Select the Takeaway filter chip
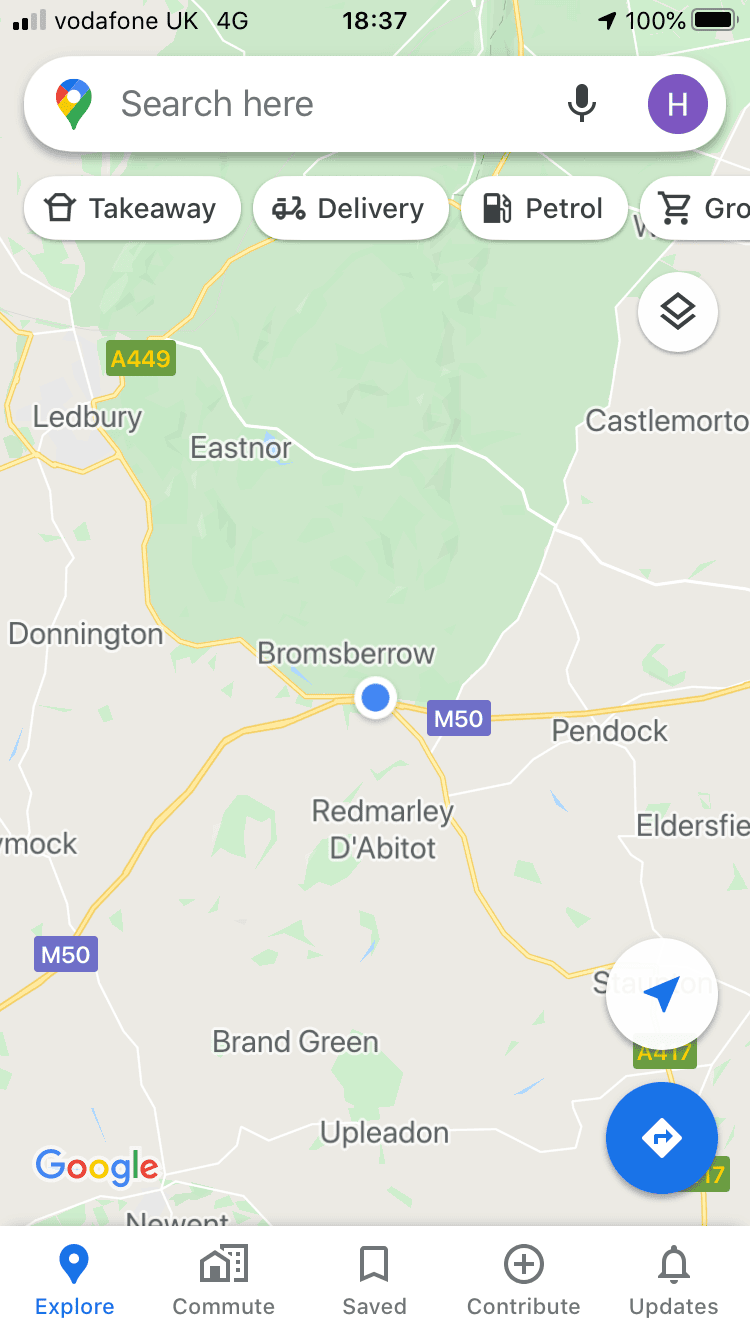The image size is (750, 1334). 132,208
